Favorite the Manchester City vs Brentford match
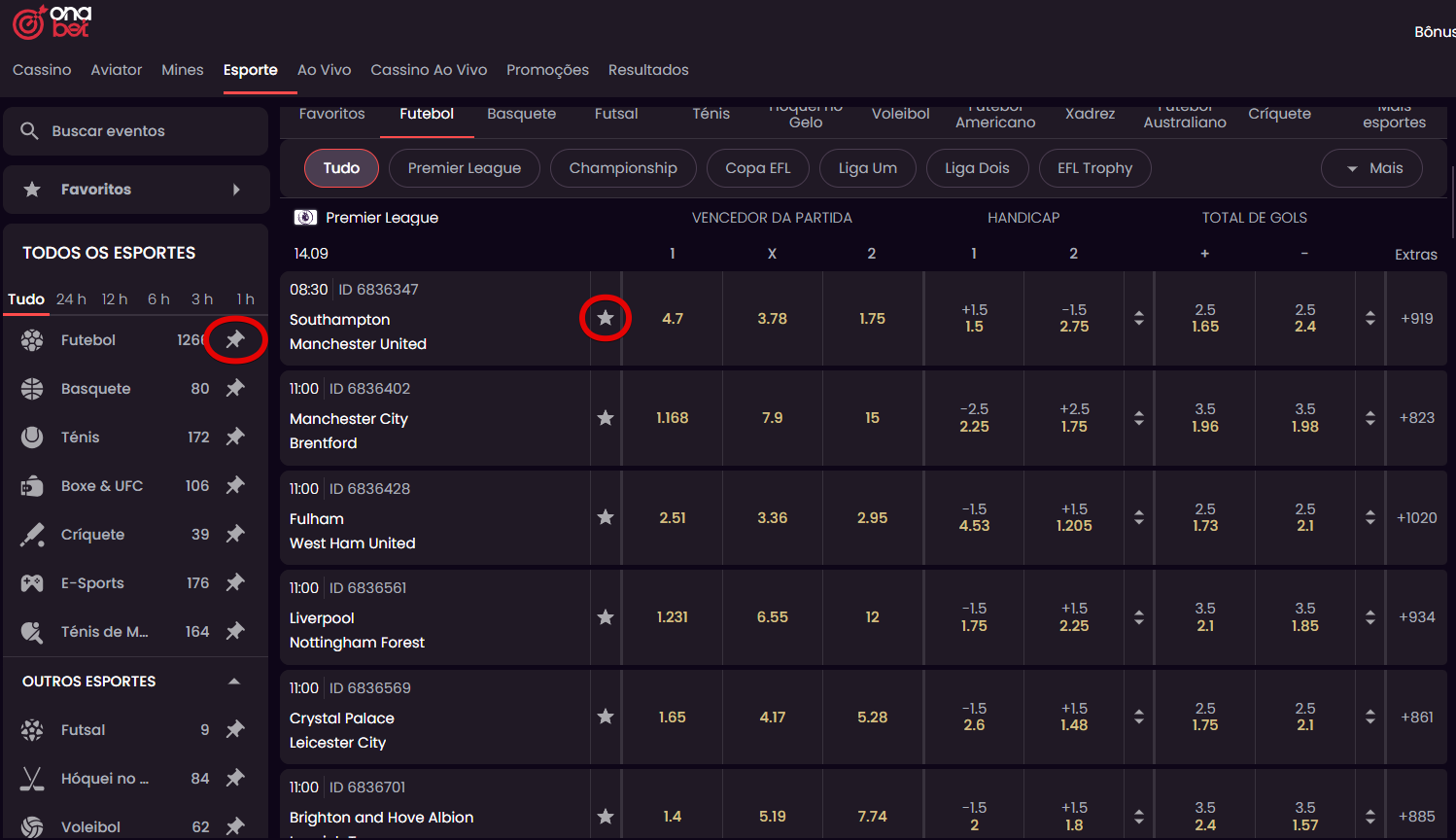This screenshot has height=840, width=1456. (x=606, y=418)
